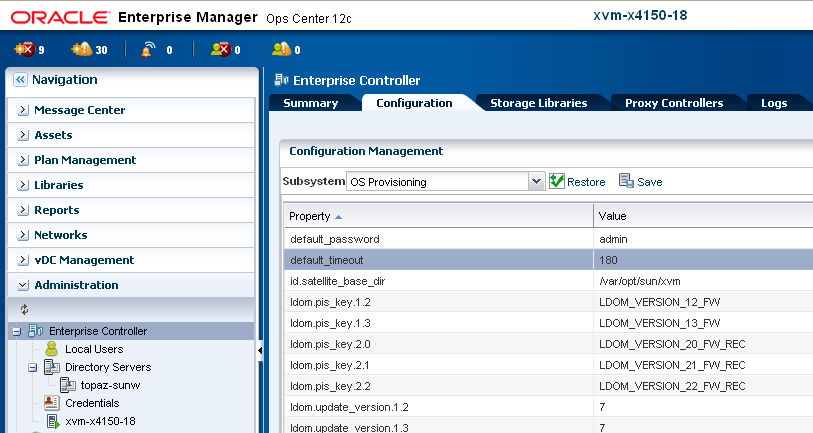Expand the Assets section
Screen dimensions: 813x433
coord(23,135)
